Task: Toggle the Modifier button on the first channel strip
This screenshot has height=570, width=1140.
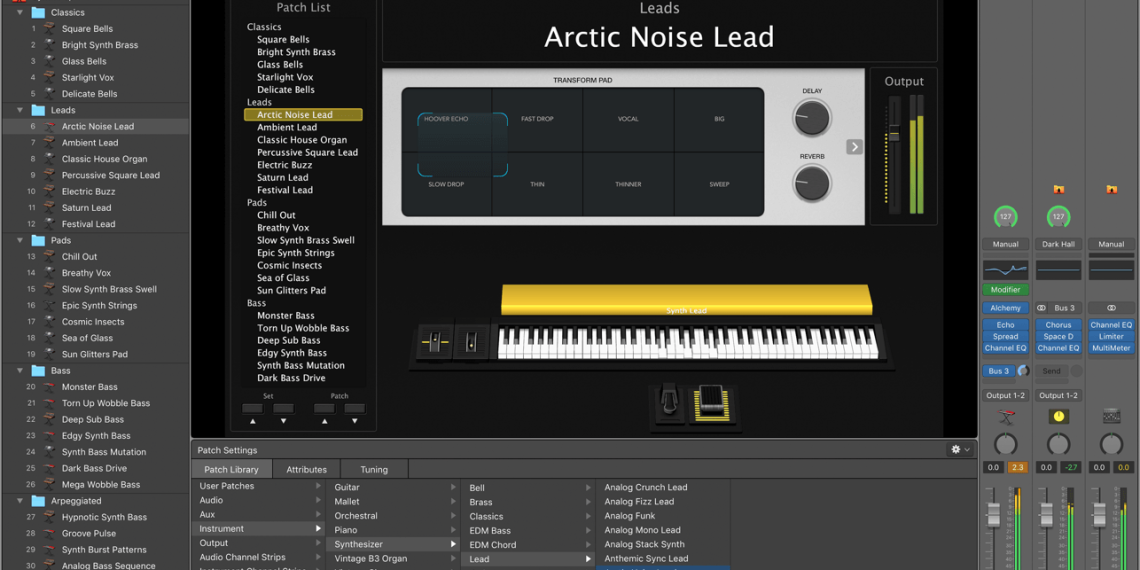Action: coord(1005,290)
